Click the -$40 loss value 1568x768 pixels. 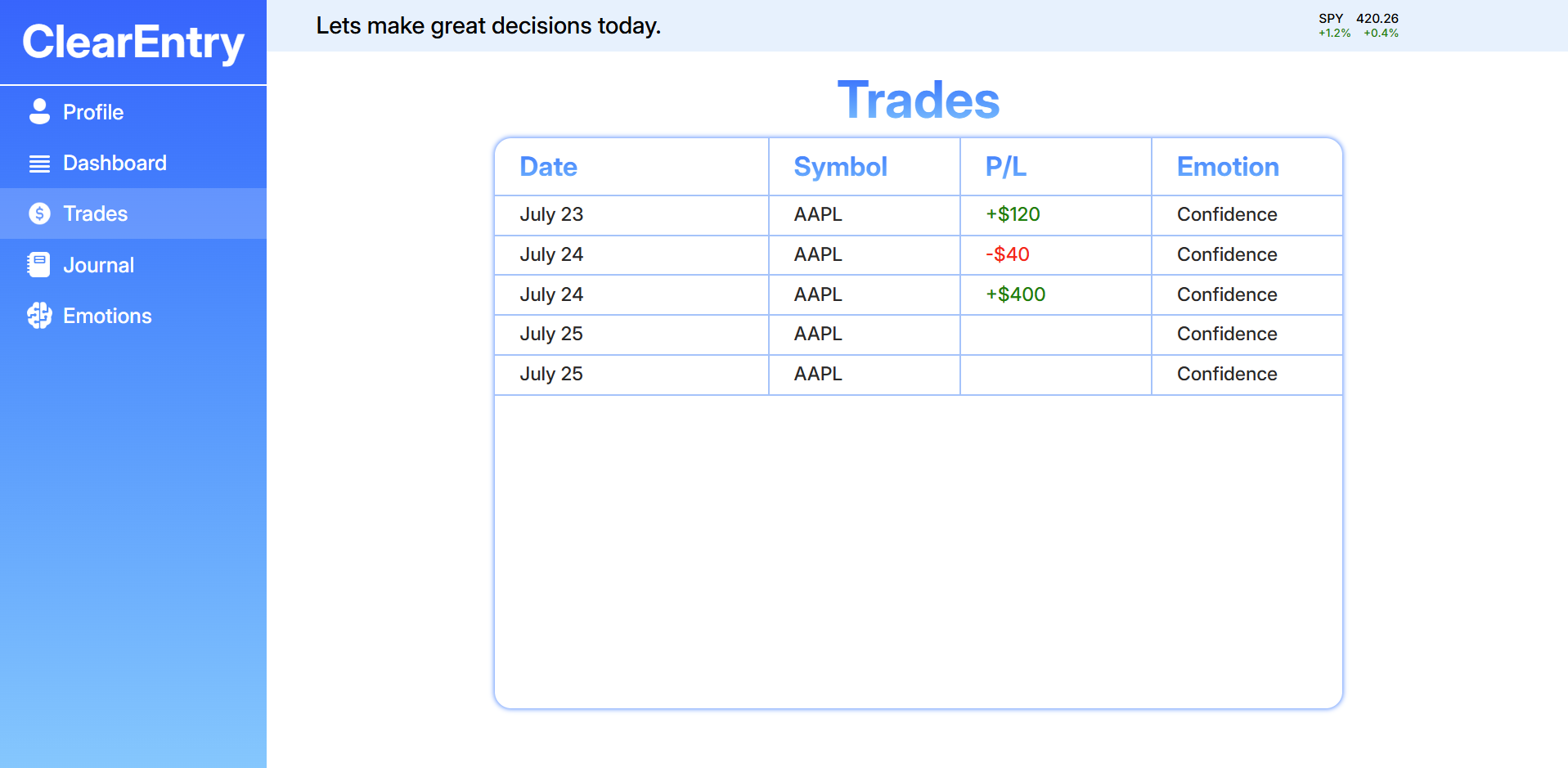[1008, 254]
